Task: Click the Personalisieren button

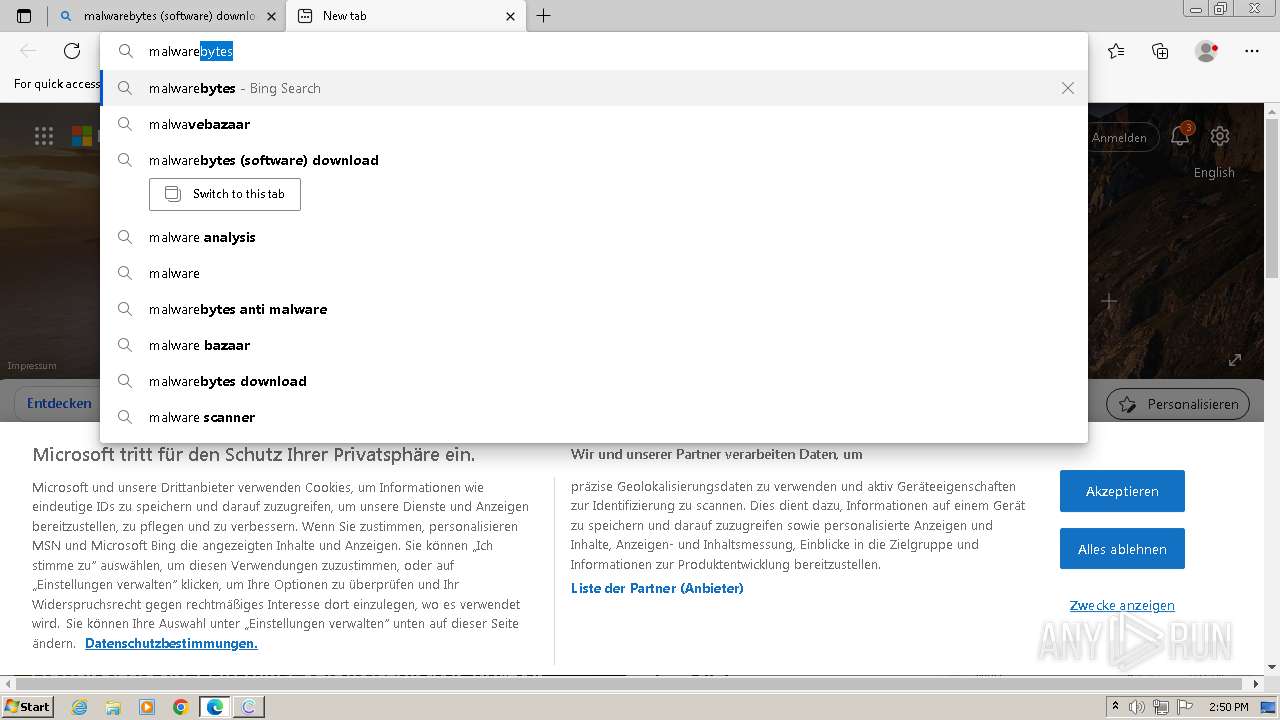Action: click(x=1178, y=404)
